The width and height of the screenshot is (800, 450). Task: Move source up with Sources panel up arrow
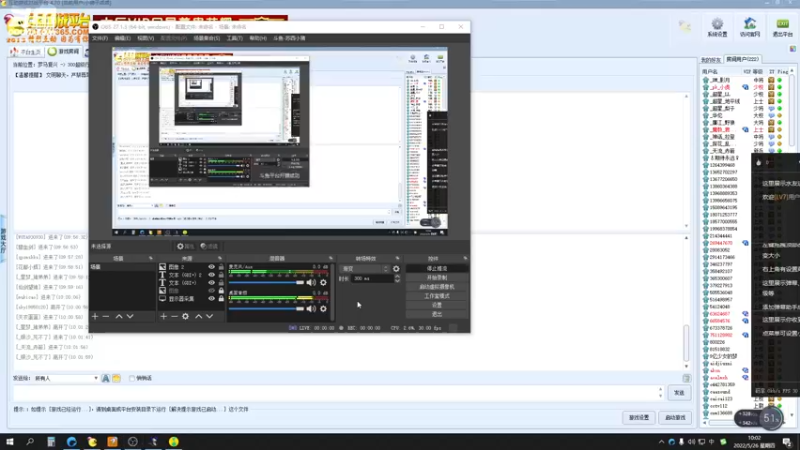tap(198, 316)
